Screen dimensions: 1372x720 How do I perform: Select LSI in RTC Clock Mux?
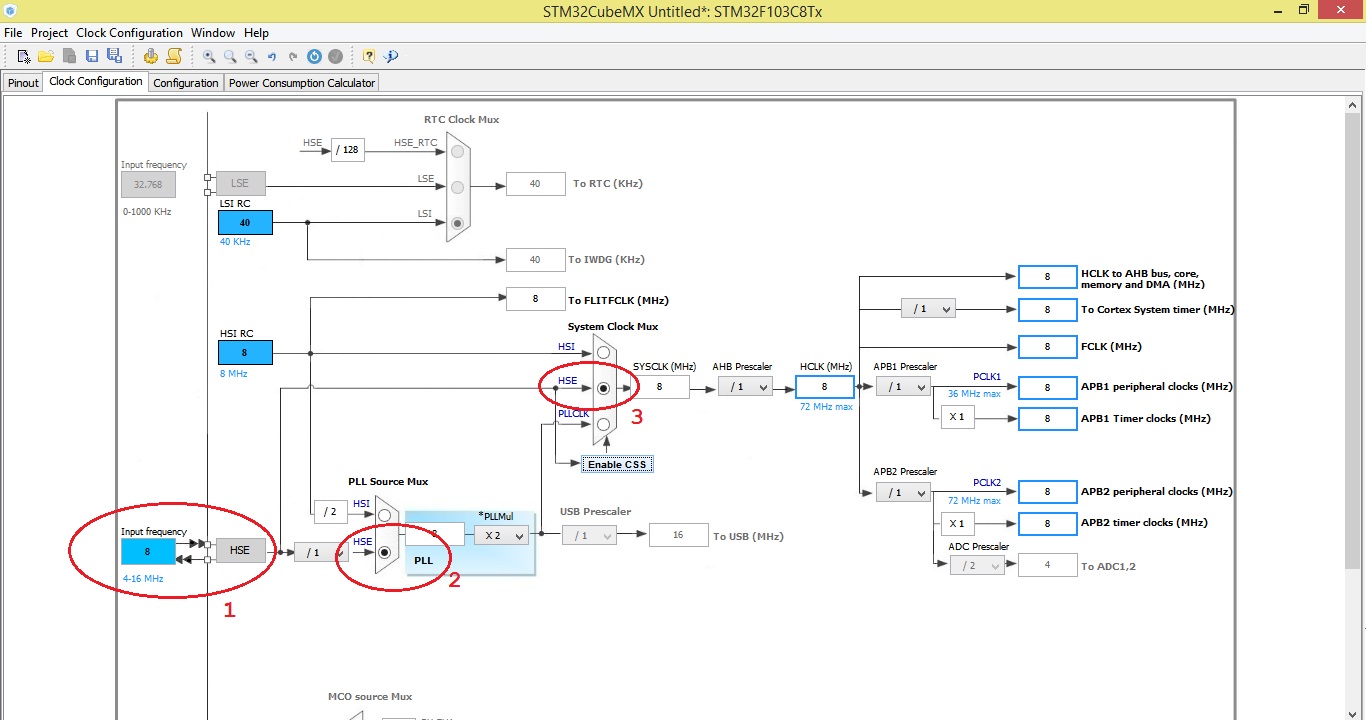(457, 223)
